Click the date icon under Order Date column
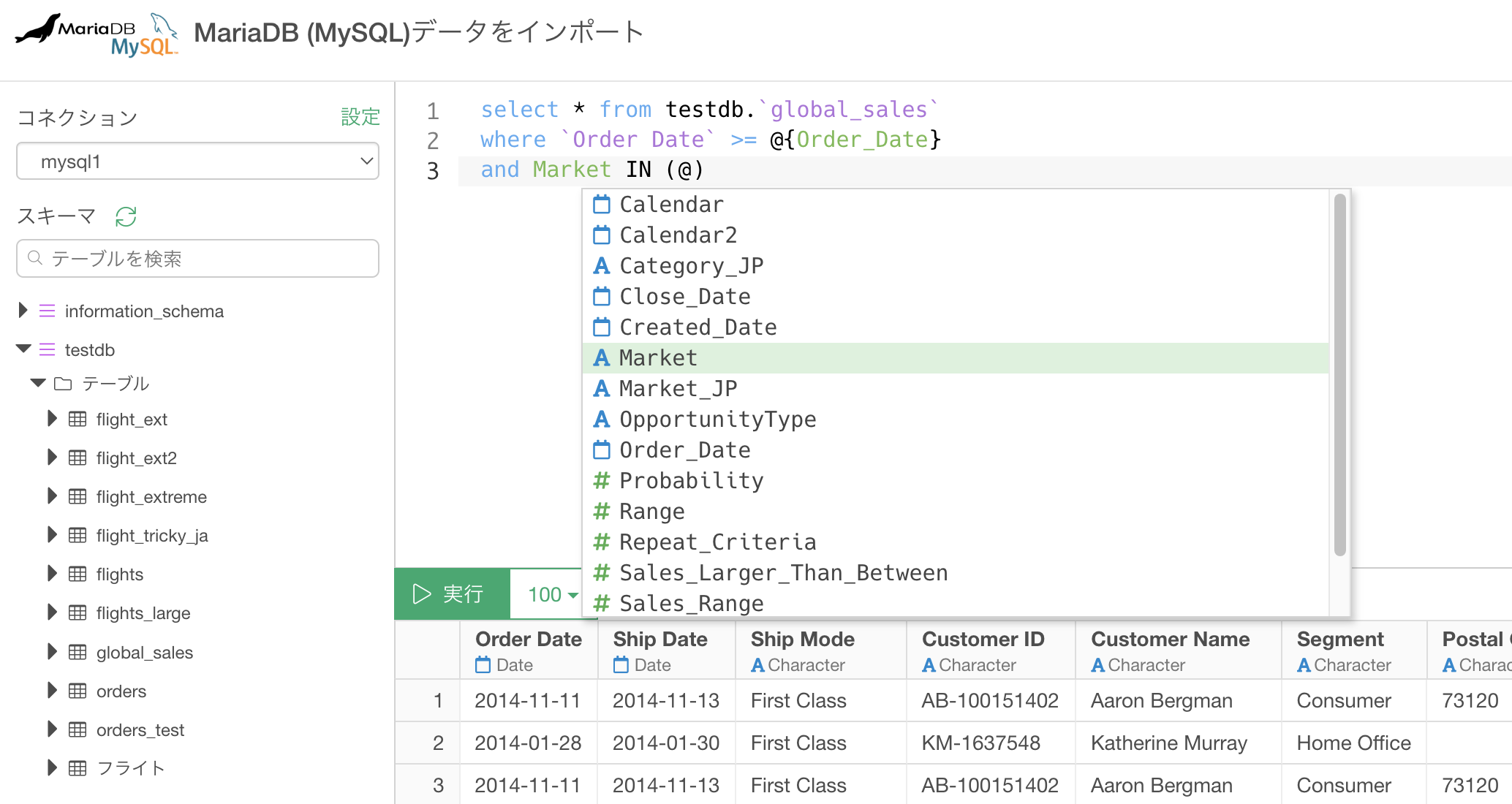 (x=483, y=664)
